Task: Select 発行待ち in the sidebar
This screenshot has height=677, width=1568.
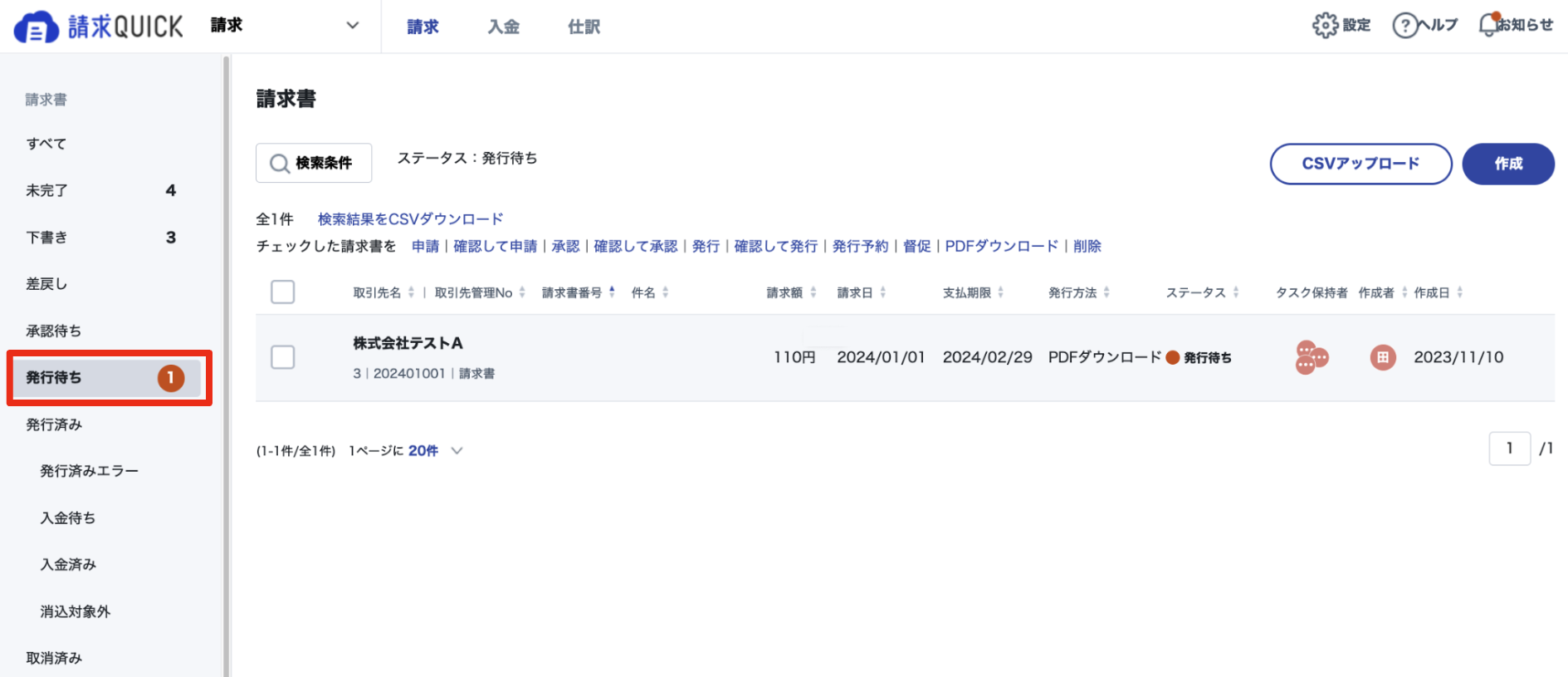Action: [x=106, y=378]
